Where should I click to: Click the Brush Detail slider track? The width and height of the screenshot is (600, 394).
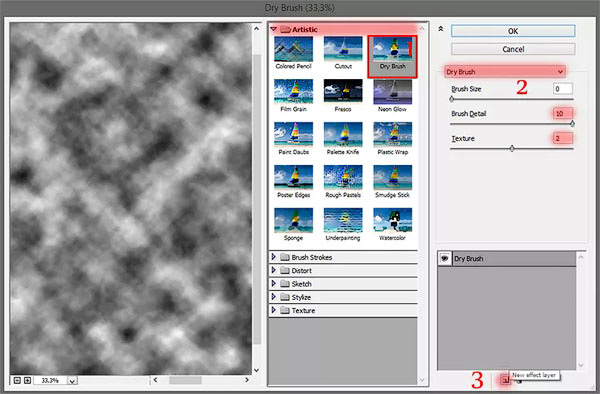tap(512, 124)
